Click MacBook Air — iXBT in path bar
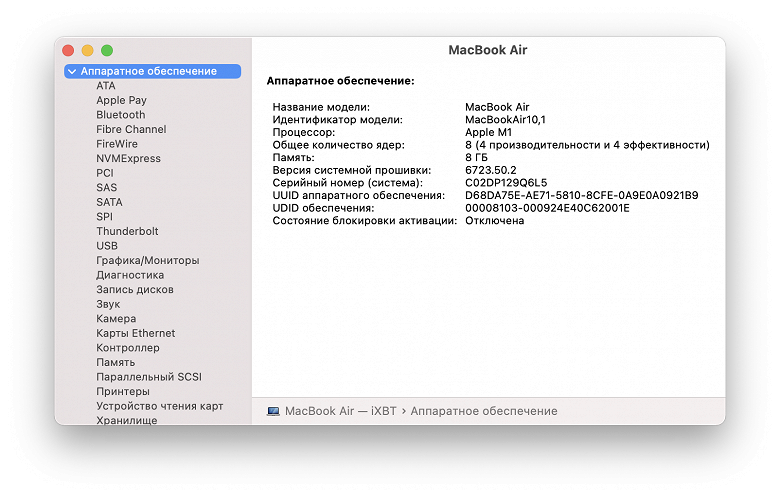This screenshot has height=497, width=780. tap(341, 411)
